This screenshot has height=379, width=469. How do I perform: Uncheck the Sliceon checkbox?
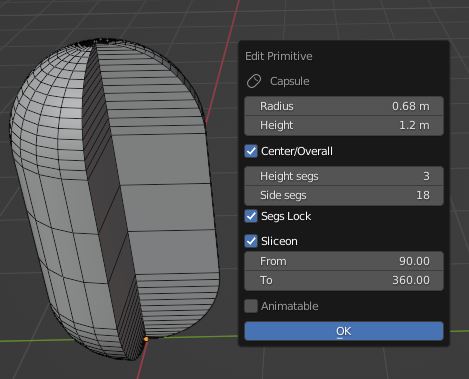tap(251, 241)
